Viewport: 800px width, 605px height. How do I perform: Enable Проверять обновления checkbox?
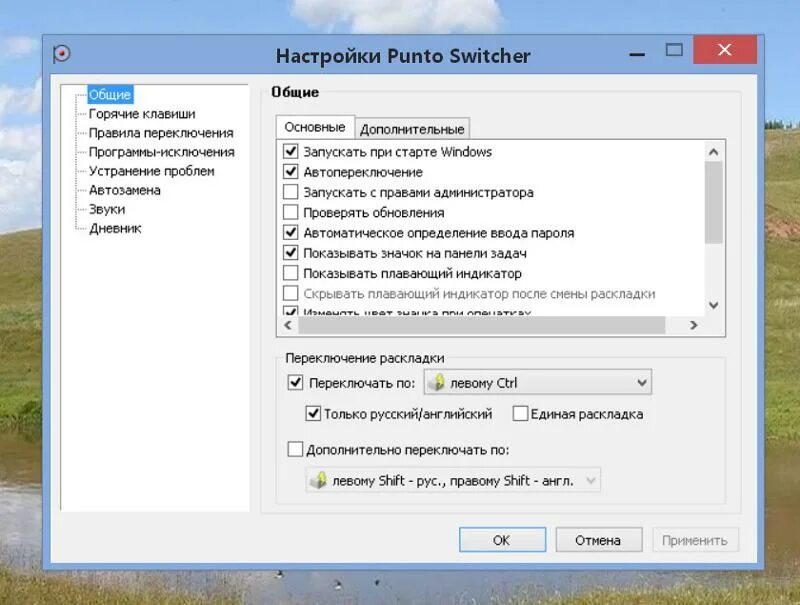(x=290, y=212)
